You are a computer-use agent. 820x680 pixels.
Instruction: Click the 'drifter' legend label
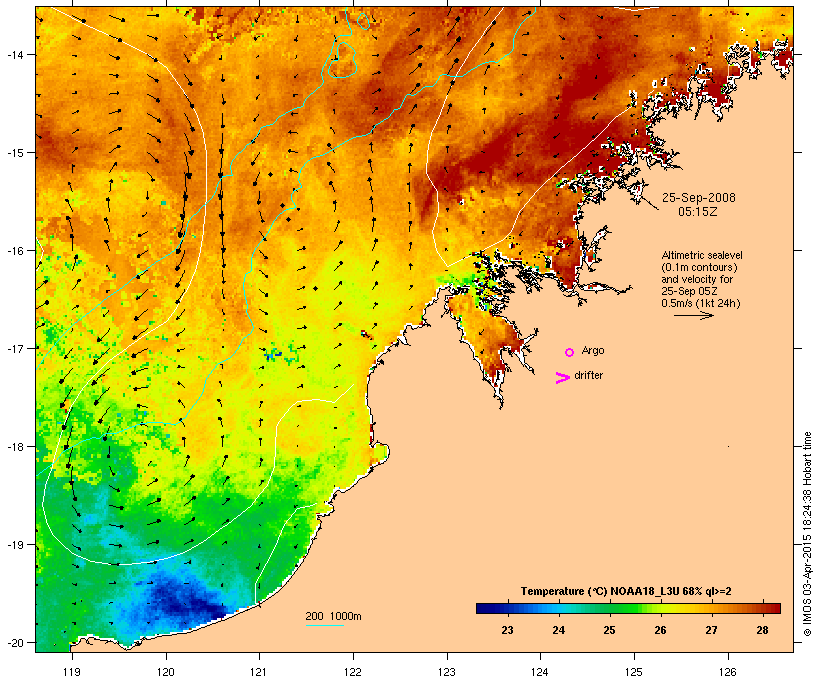[x=588, y=375]
